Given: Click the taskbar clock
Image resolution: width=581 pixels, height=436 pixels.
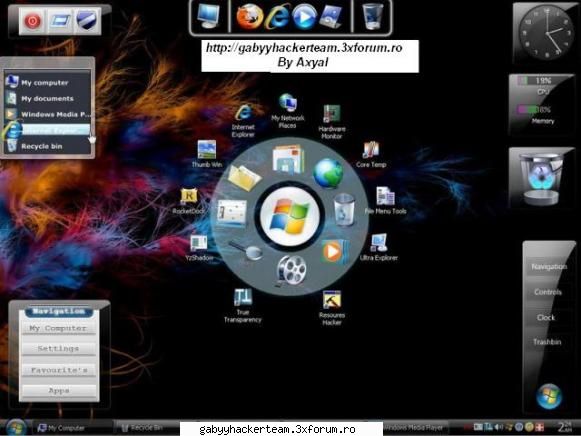Looking at the screenshot, I should point(565,427).
